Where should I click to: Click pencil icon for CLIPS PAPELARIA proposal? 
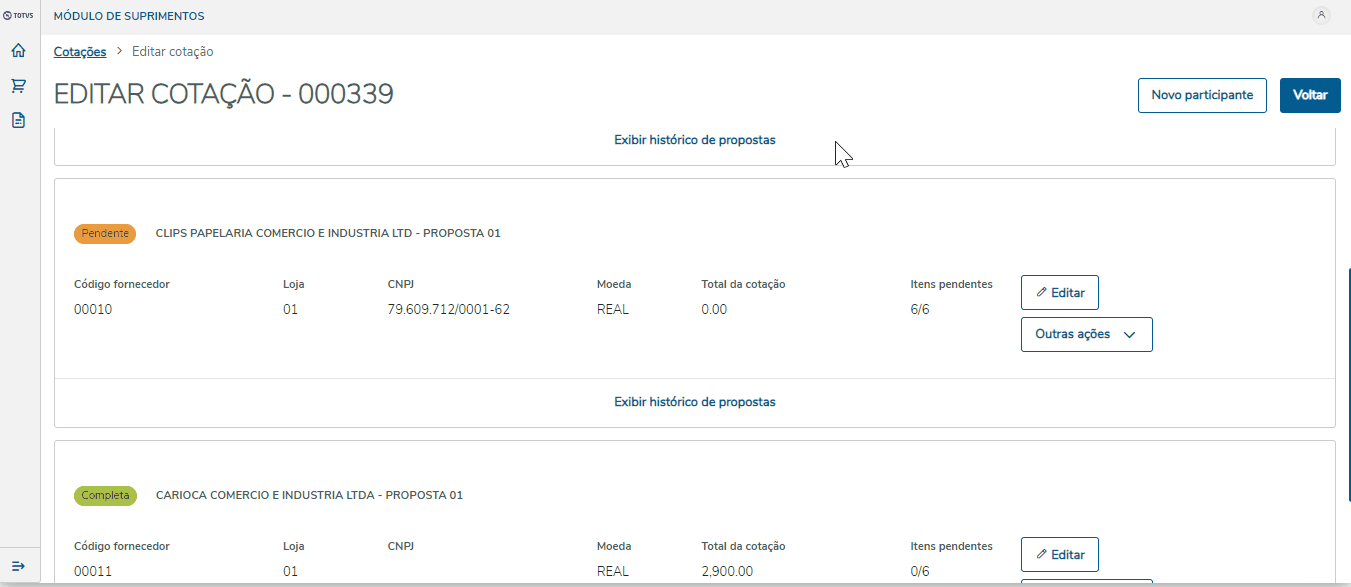click(1042, 293)
